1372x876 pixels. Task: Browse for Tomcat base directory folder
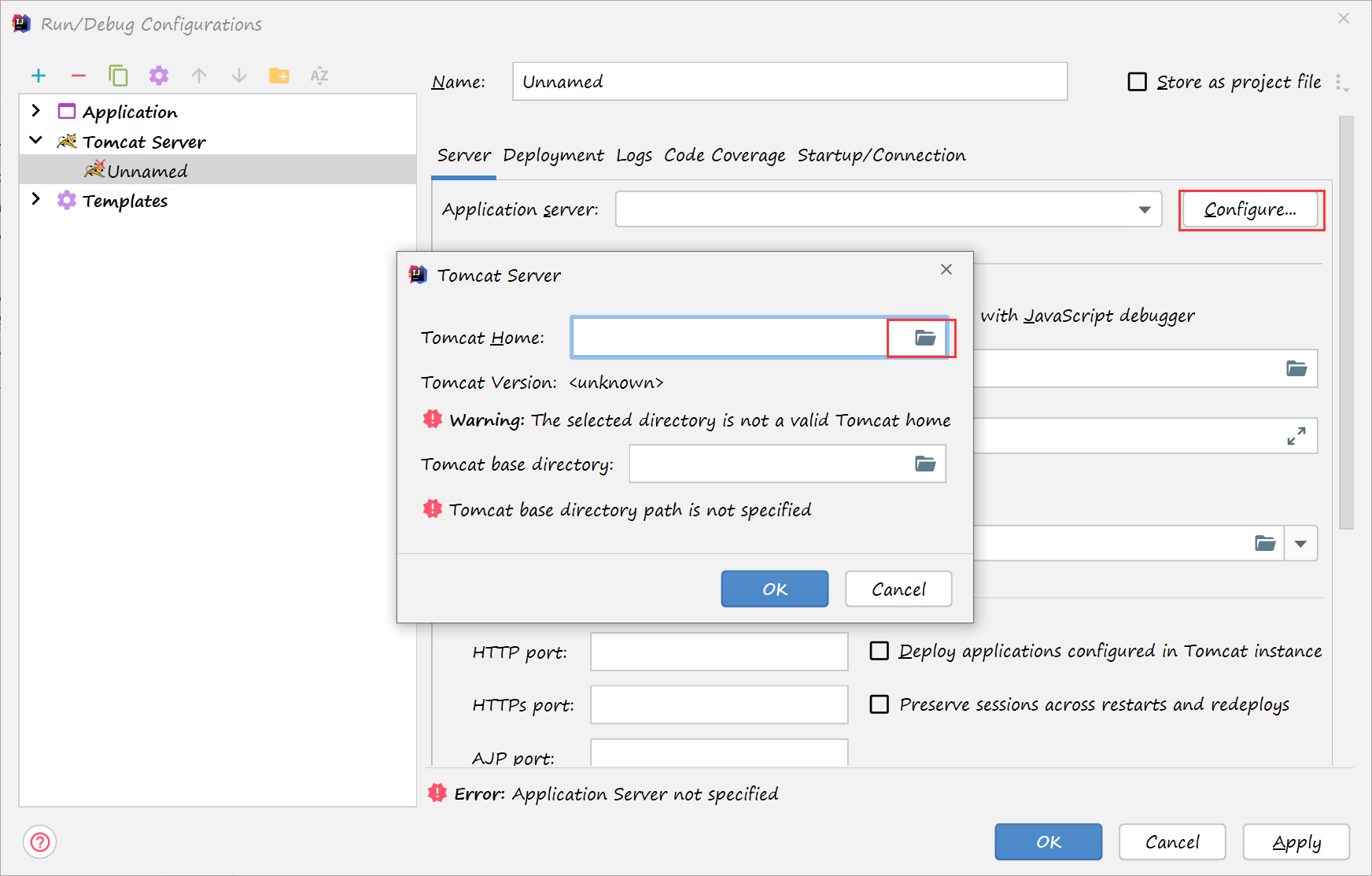pos(925,464)
